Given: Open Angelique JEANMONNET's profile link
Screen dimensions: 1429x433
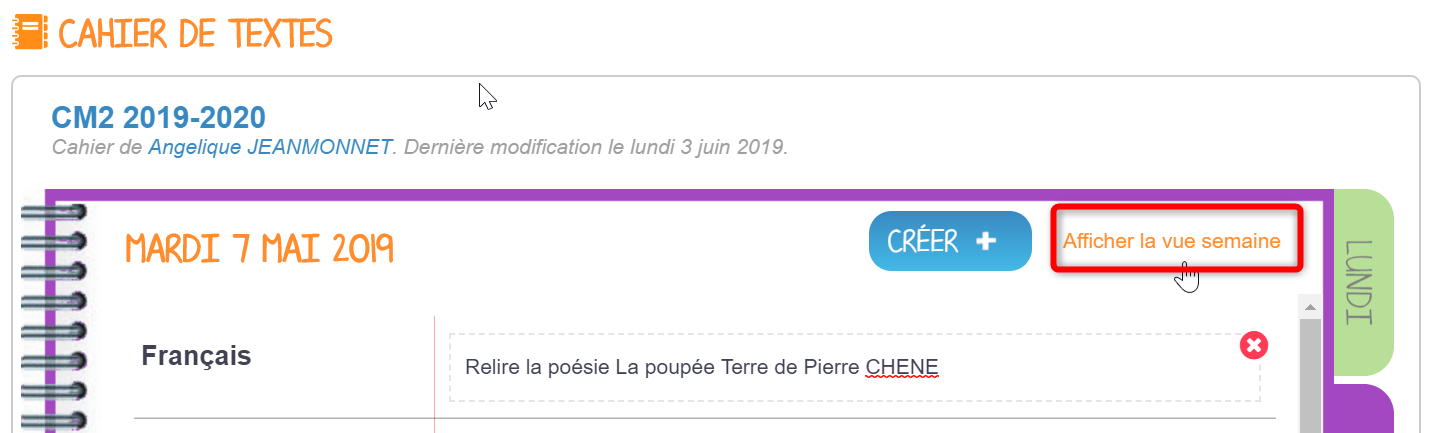Looking at the screenshot, I should pyautogui.click(x=270, y=148).
